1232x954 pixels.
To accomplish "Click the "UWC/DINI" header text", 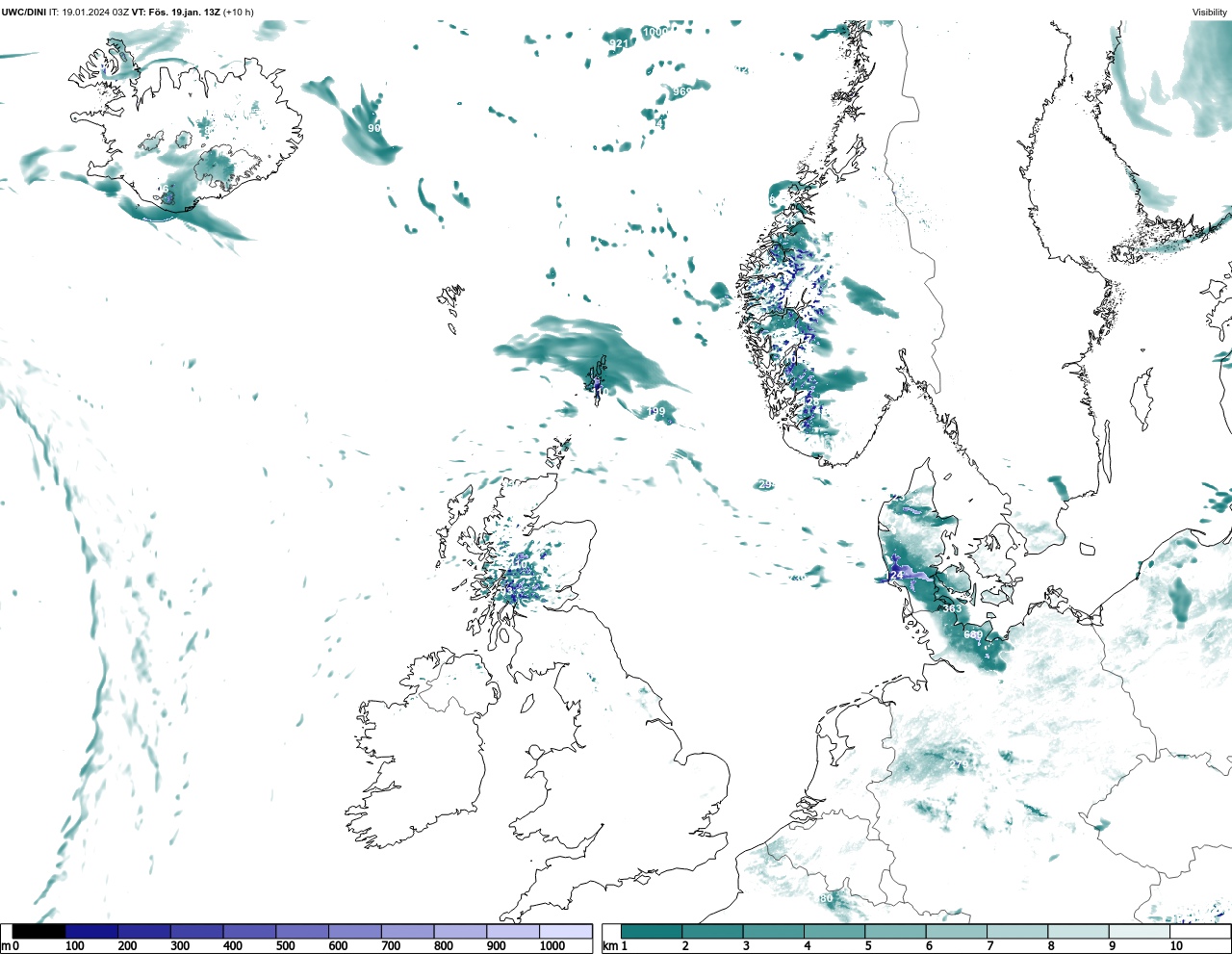I will [24, 13].
